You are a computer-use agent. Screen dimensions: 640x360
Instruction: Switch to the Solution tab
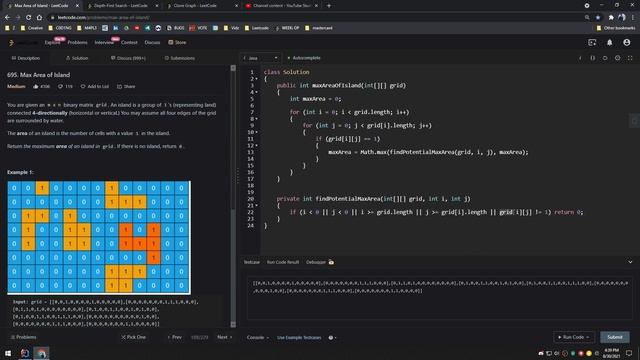coord(77,58)
